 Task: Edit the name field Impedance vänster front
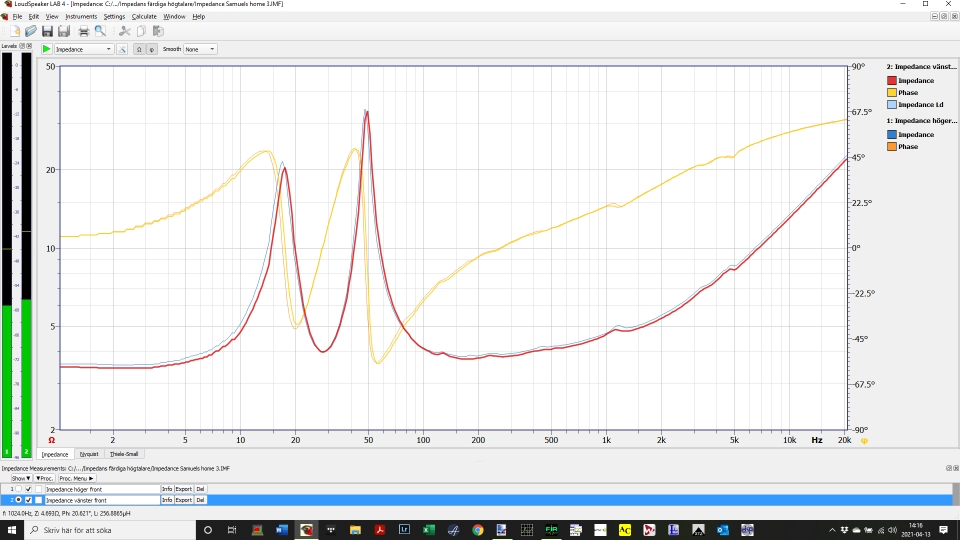tap(102, 500)
